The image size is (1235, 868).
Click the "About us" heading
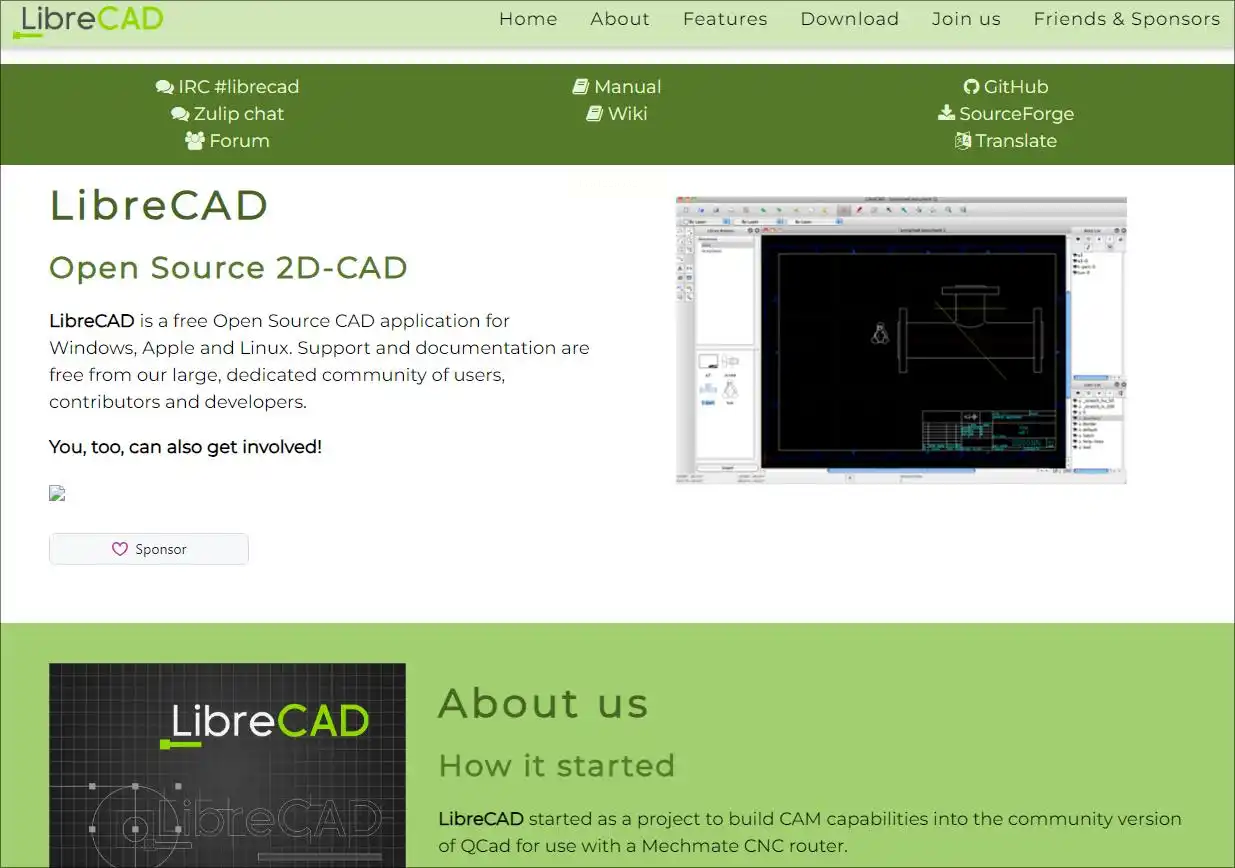pyautogui.click(x=543, y=703)
